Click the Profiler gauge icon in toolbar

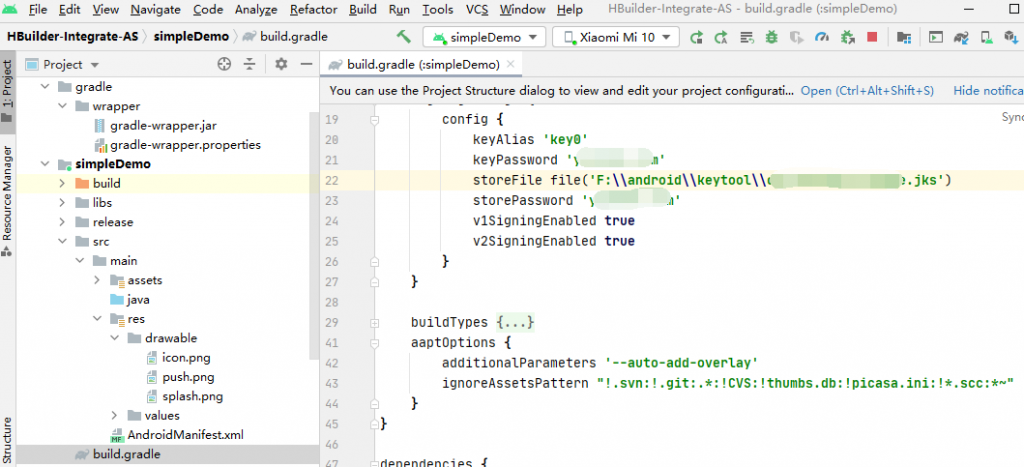click(822, 37)
